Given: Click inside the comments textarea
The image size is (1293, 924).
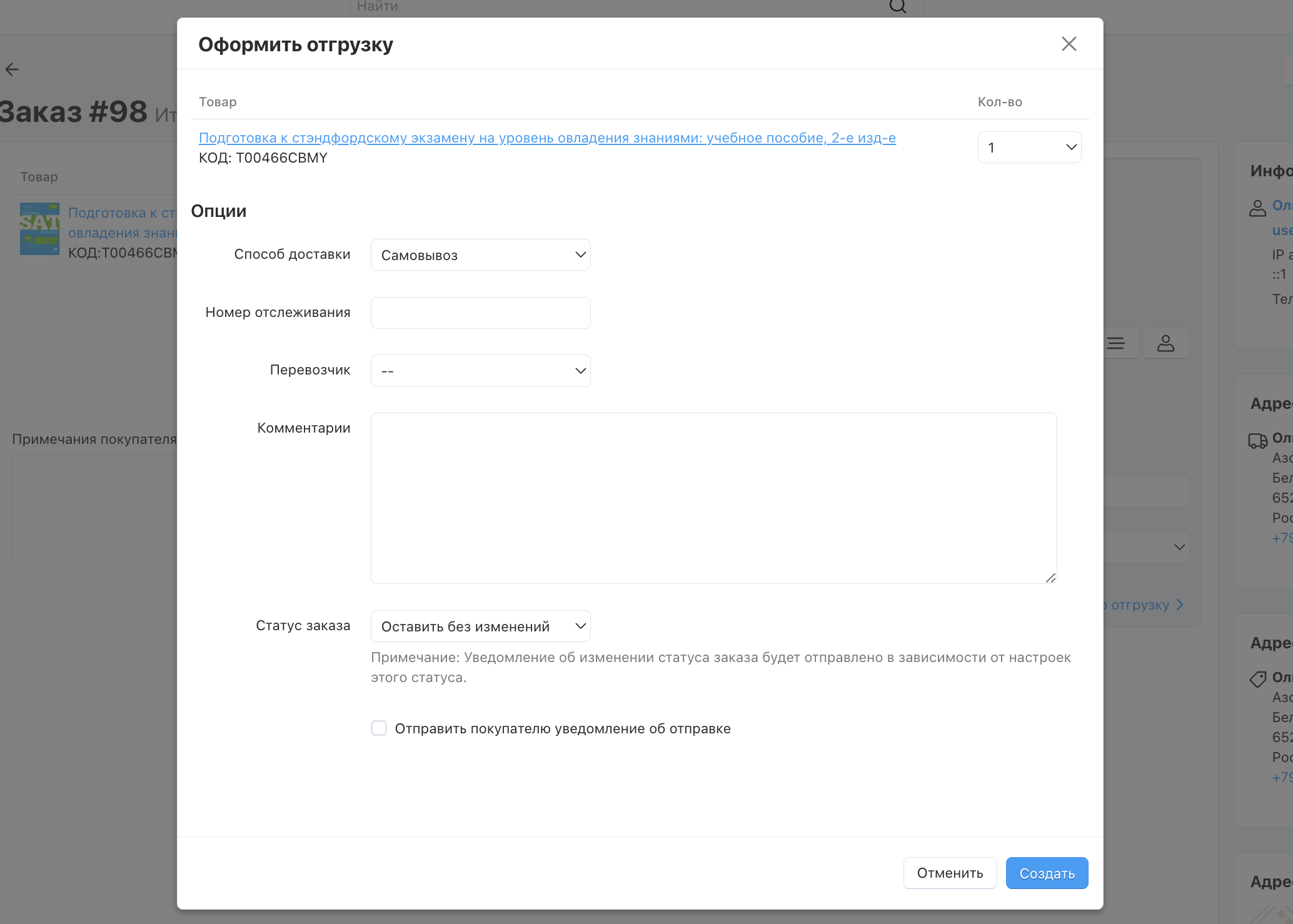Looking at the screenshot, I should click(x=713, y=498).
